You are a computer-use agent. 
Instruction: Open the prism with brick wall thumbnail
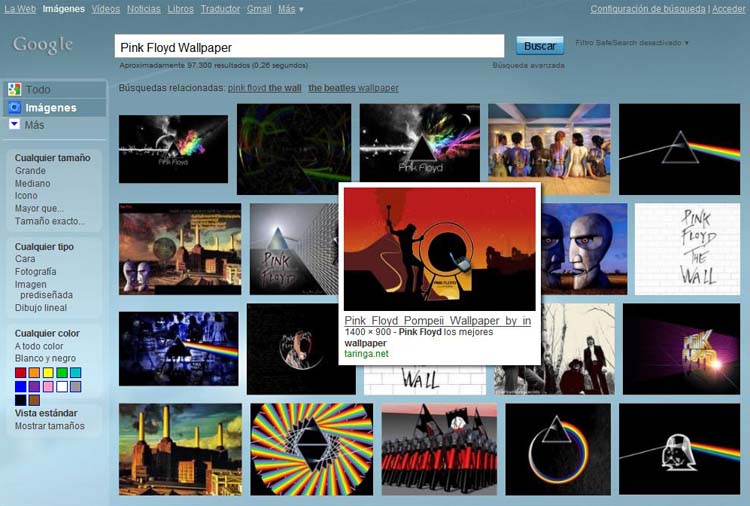294,249
